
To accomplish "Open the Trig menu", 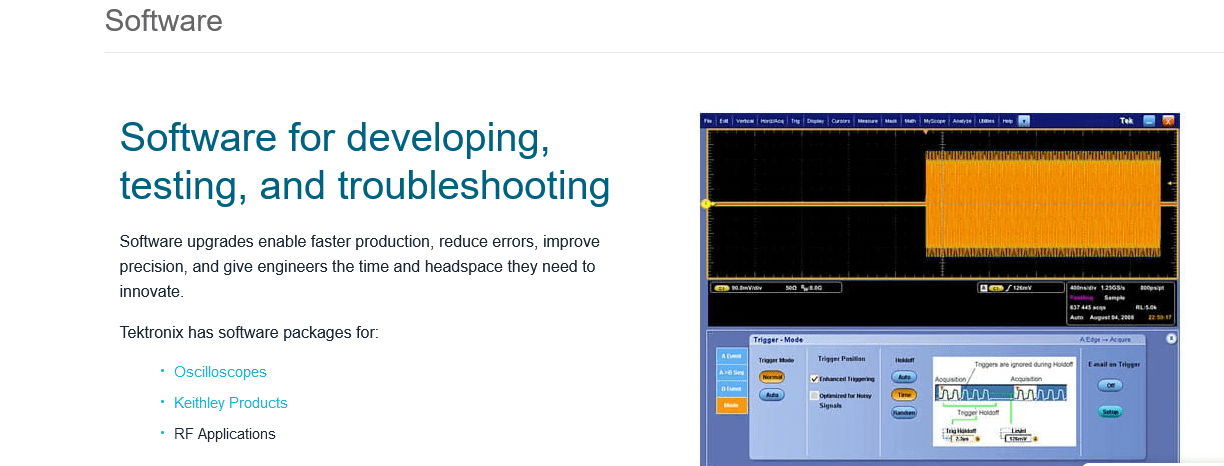I will (x=795, y=120).
